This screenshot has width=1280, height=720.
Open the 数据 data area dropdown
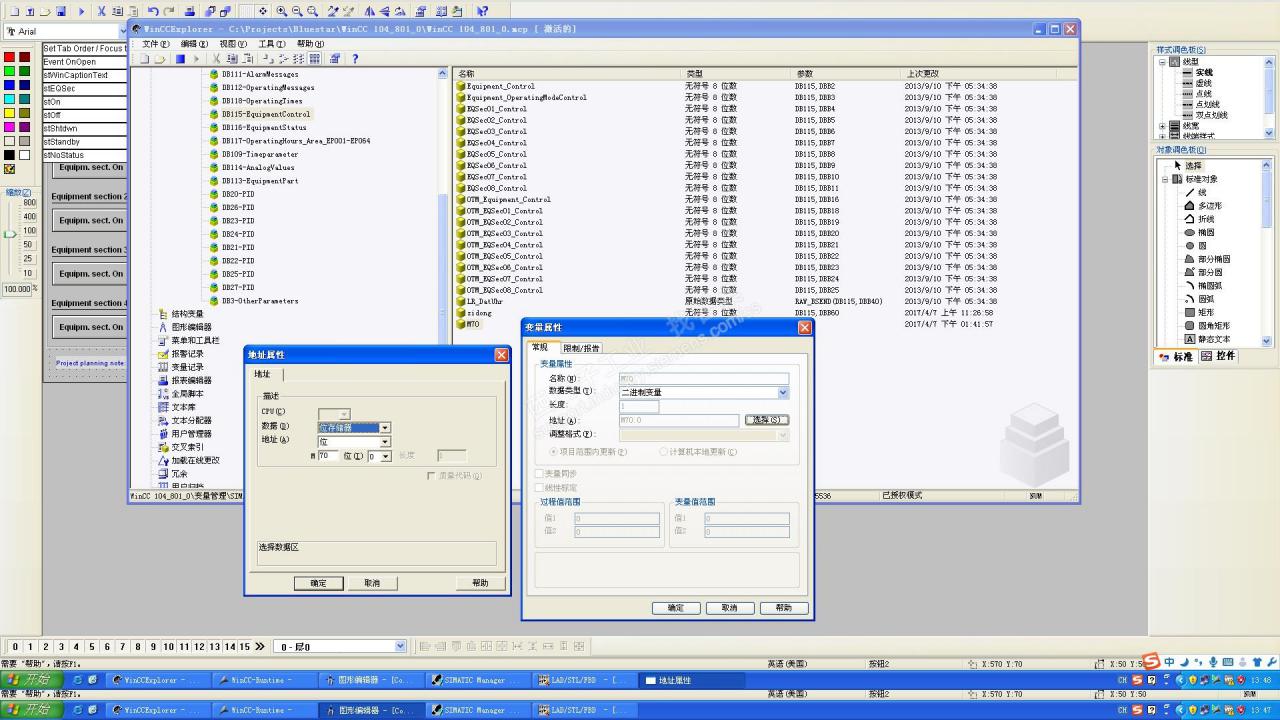(x=384, y=427)
